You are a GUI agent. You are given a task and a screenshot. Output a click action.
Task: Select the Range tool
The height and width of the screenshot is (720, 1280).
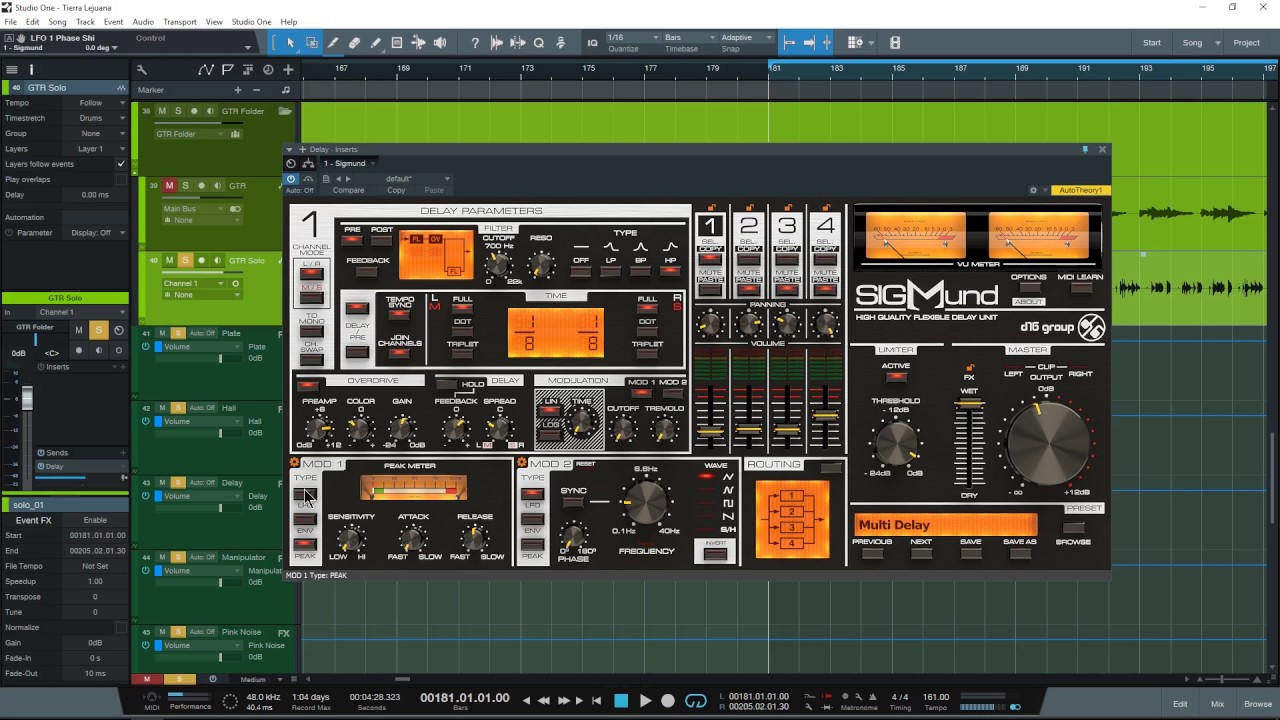click(x=312, y=43)
